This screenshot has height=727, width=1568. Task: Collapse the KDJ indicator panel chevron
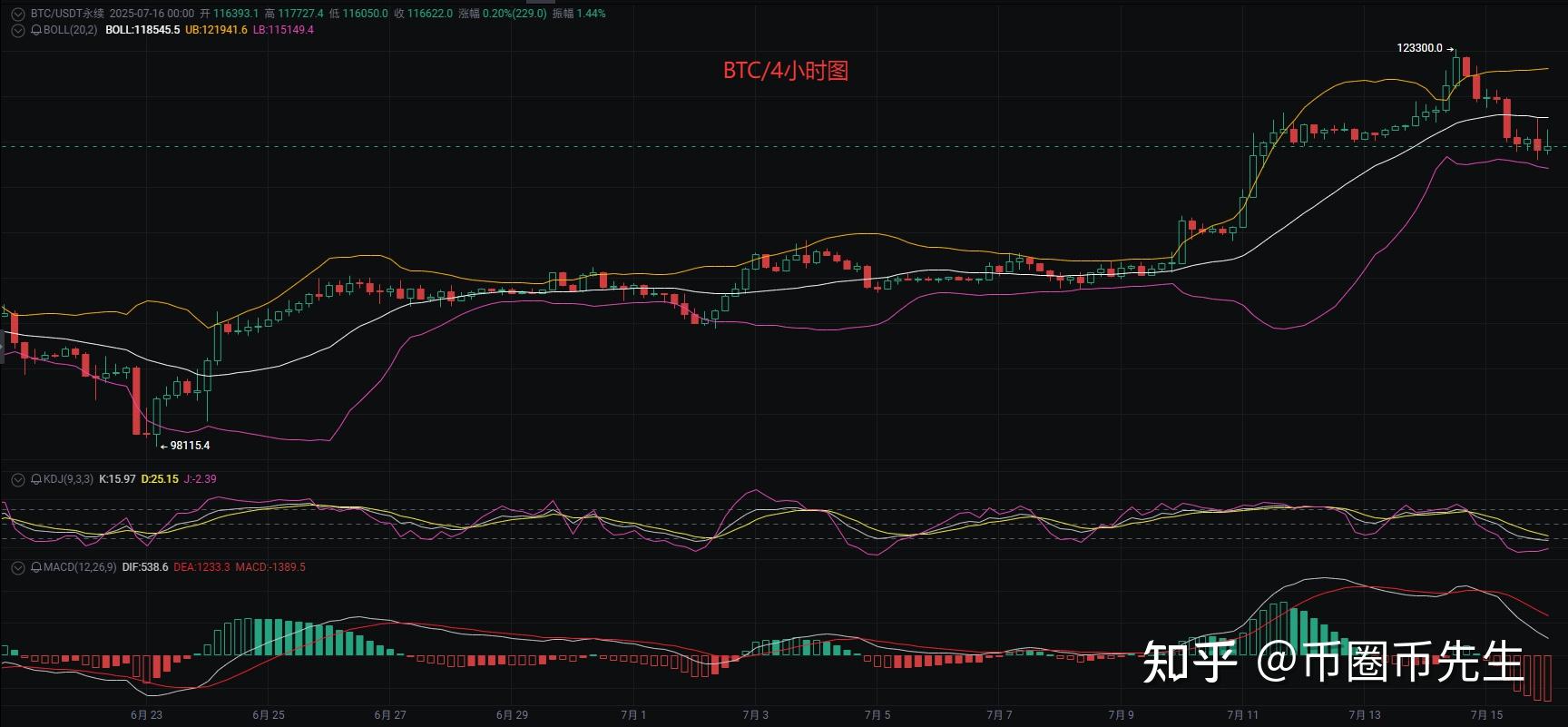point(17,479)
